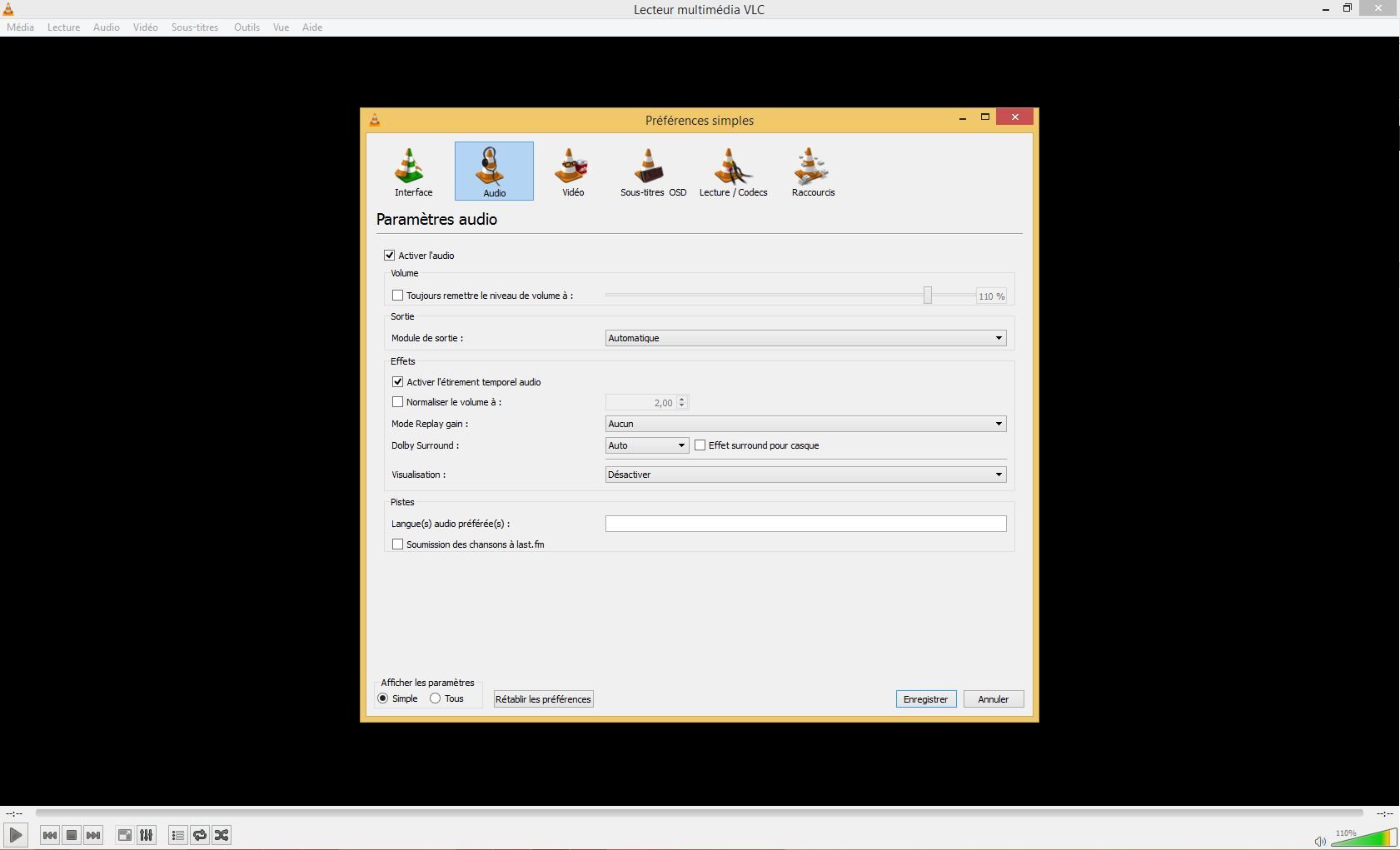This screenshot has height=850, width=1400.
Task: Click Langue(s) audio préférée(s) text field
Action: 805,524
